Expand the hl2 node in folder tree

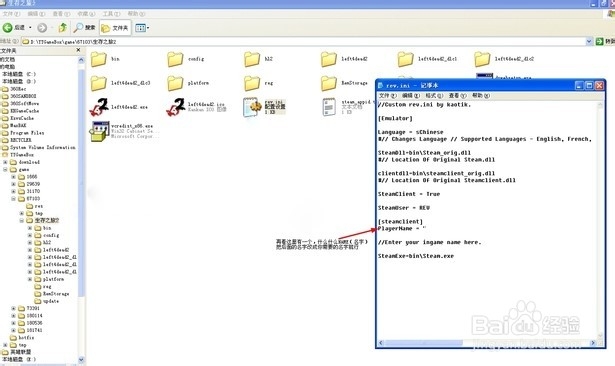point(30,242)
